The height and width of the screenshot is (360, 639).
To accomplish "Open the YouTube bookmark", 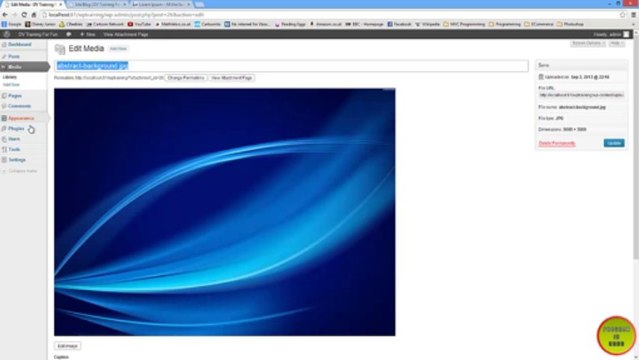I will [139, 24].
